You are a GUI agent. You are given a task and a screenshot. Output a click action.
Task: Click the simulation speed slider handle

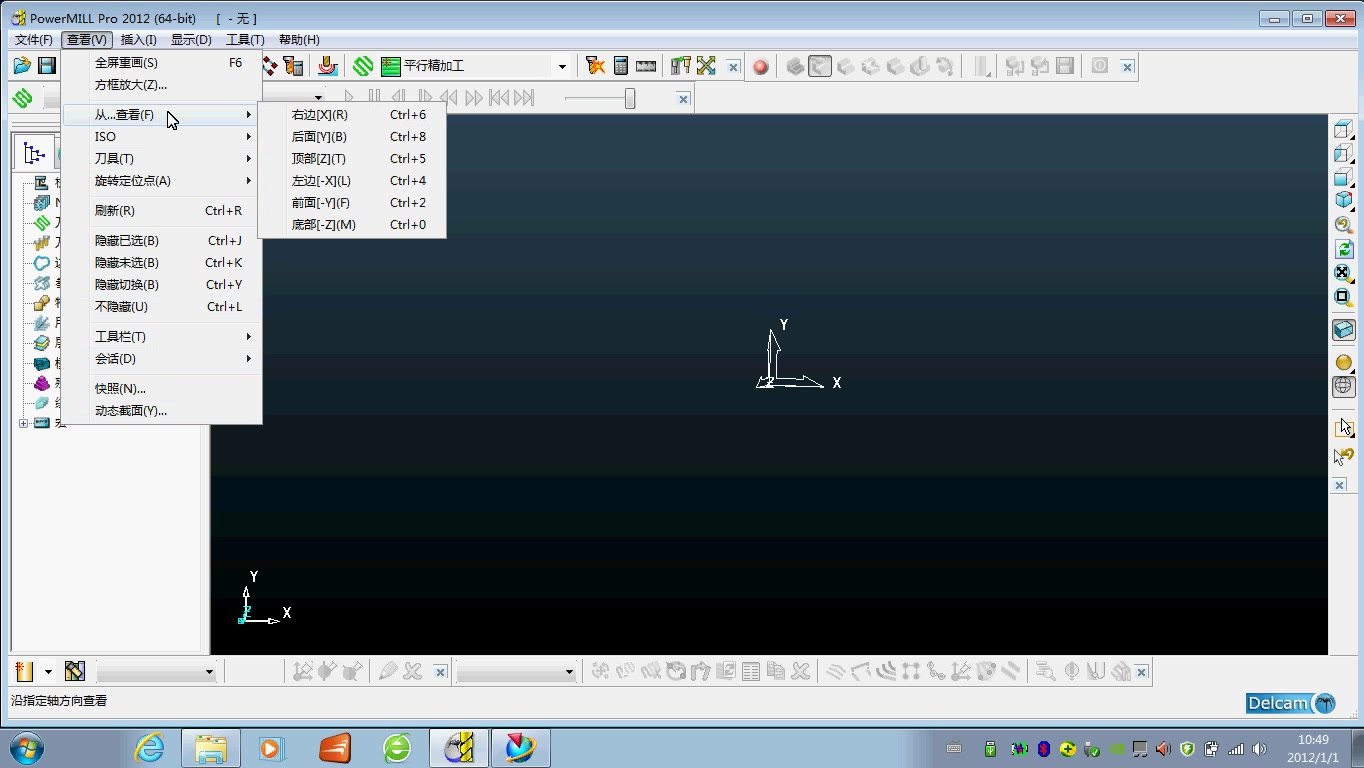pos(630,98)
